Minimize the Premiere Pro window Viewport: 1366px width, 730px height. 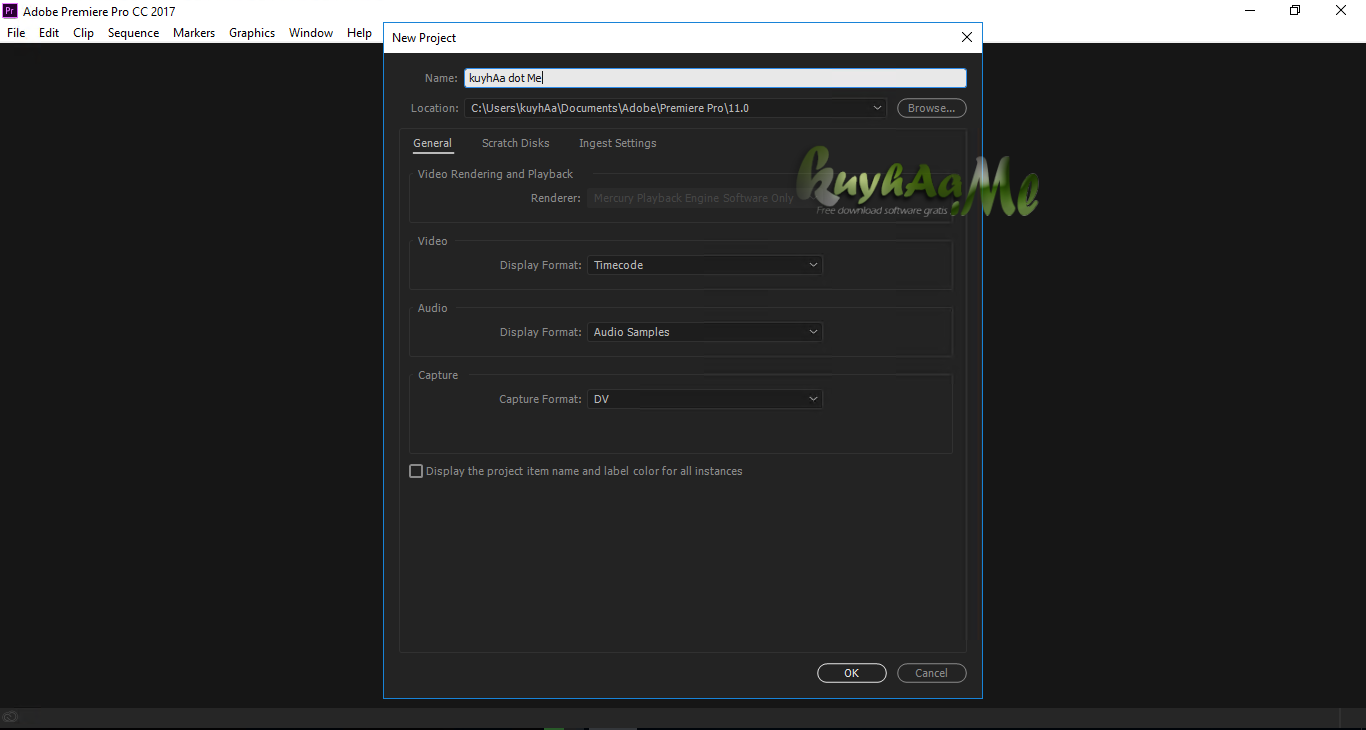click(x=1251, y=11)
